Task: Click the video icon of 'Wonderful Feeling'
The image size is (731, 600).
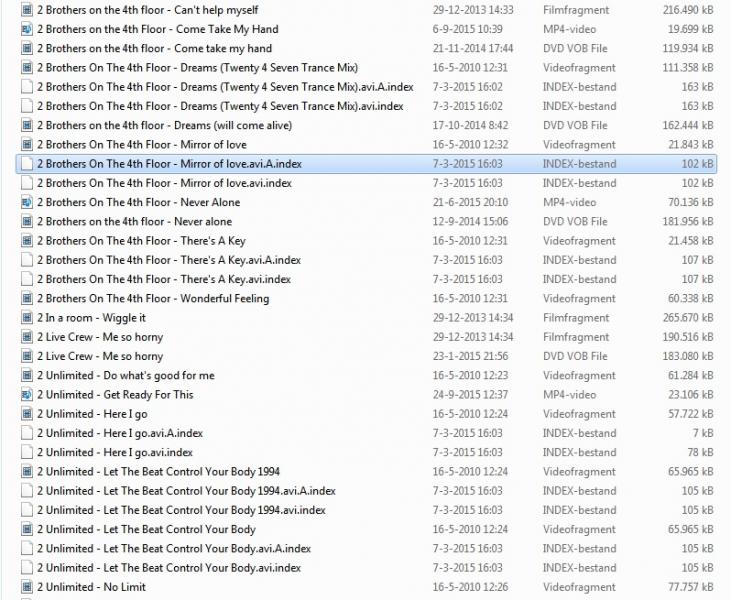Action: (27, 298)
